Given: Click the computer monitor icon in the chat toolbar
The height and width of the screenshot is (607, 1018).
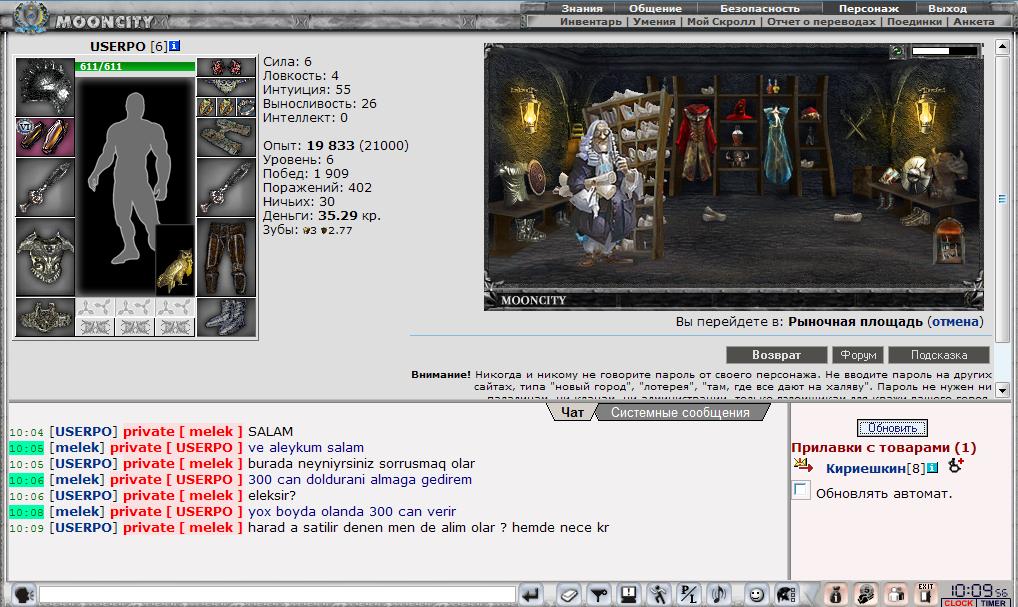Looking at the screenshot, I should pos(628,594).
